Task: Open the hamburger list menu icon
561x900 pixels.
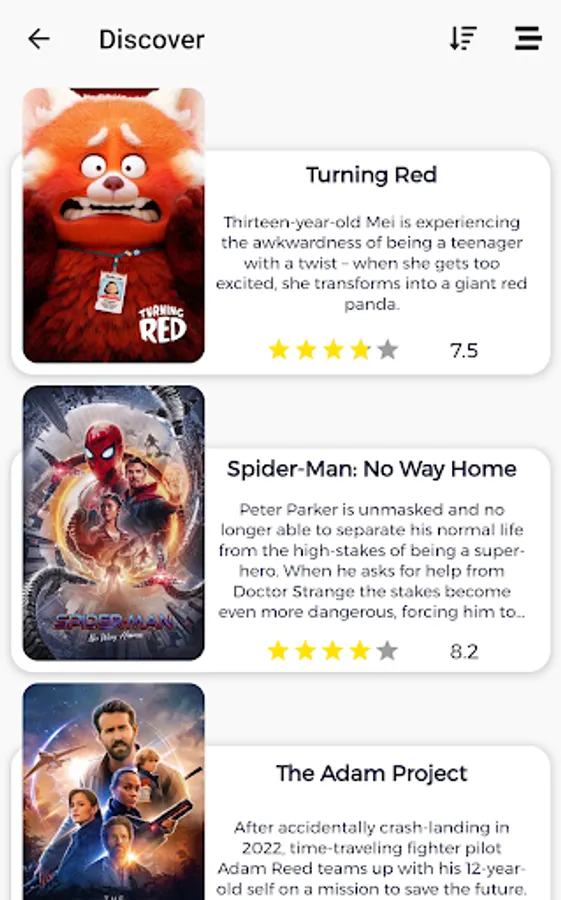Action: [x=528, y=38]
